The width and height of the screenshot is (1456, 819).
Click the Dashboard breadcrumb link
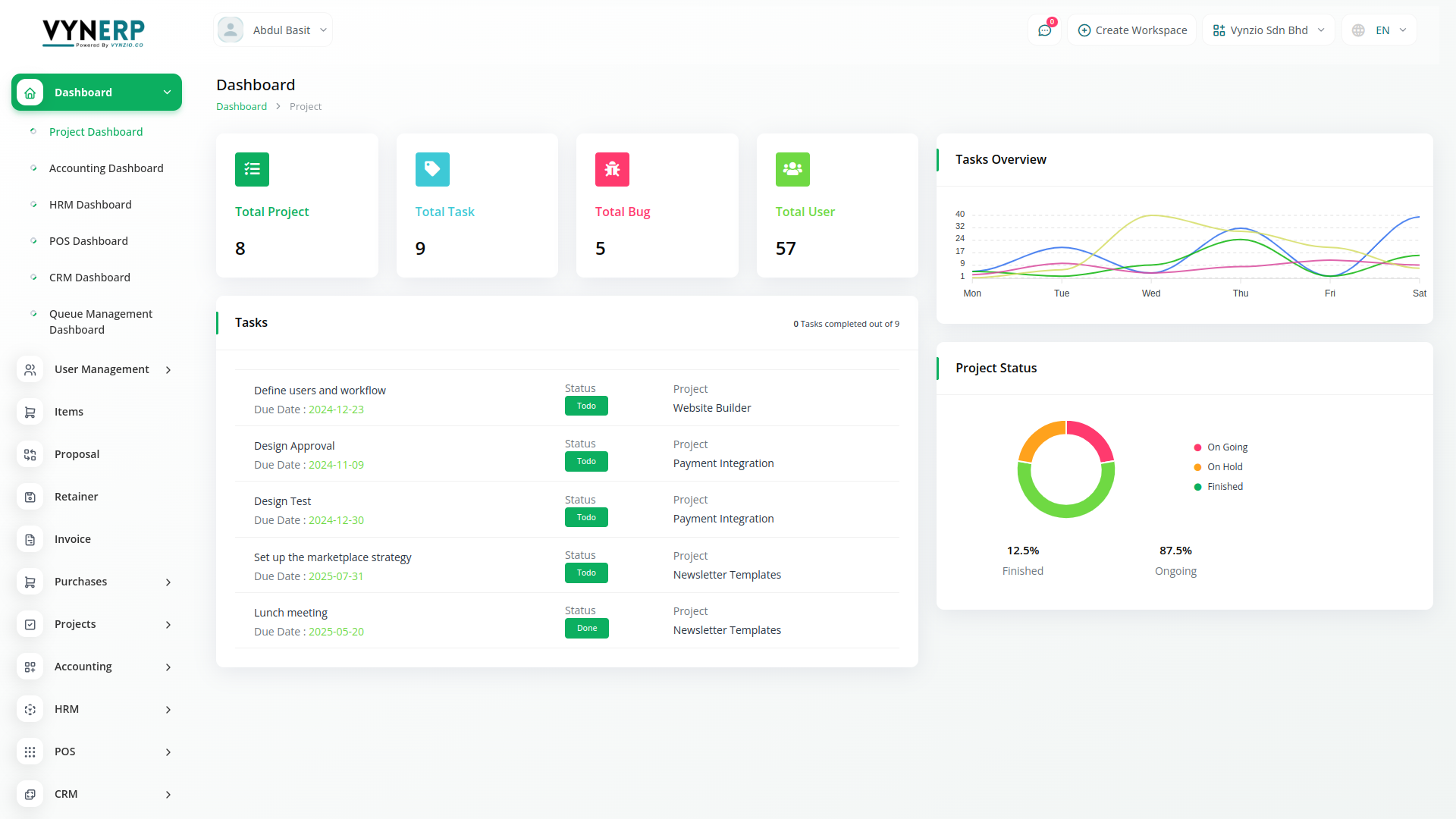[x=241, y=107]
